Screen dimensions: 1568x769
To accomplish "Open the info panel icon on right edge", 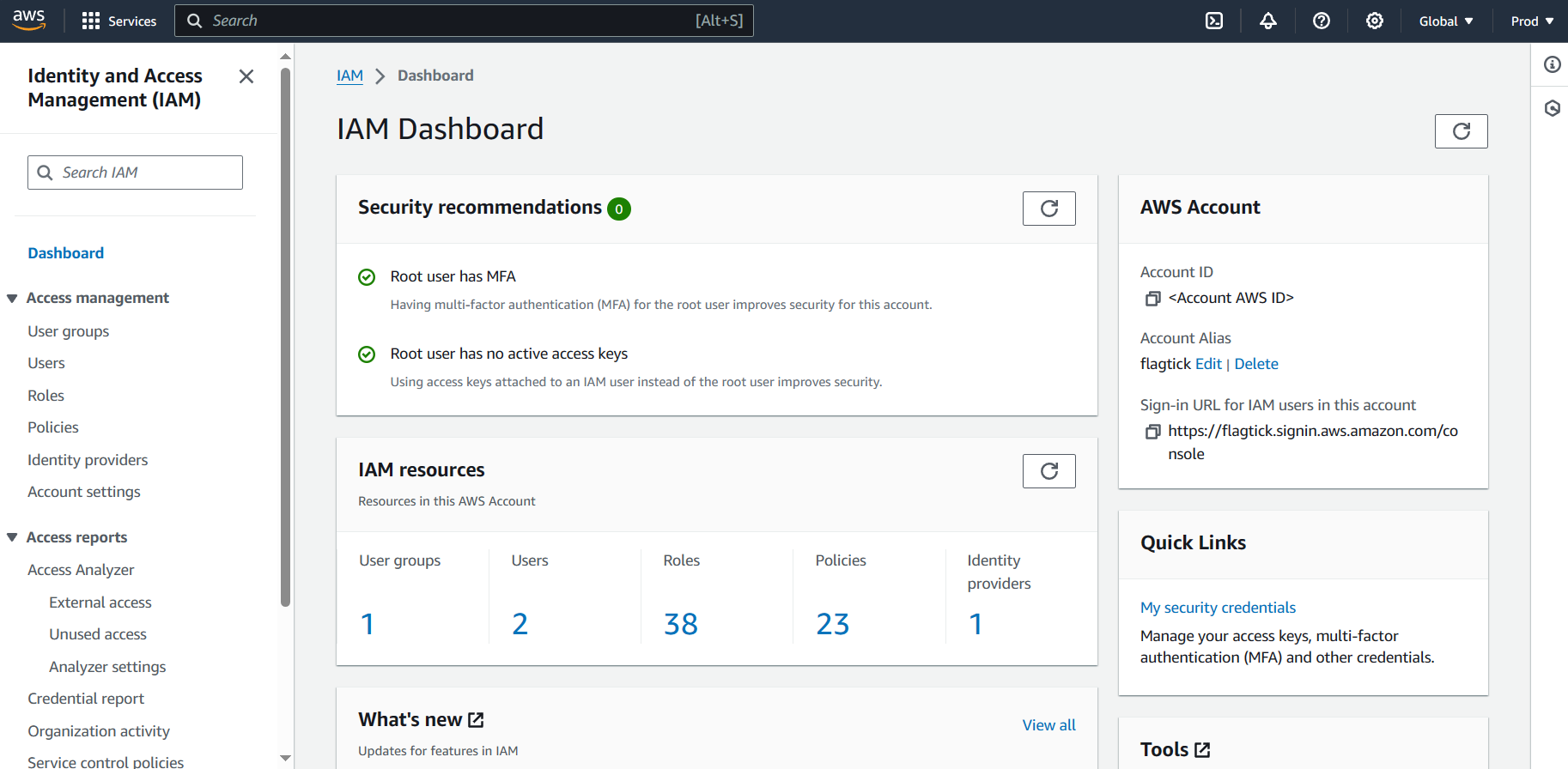I will tap(1552, 64).
